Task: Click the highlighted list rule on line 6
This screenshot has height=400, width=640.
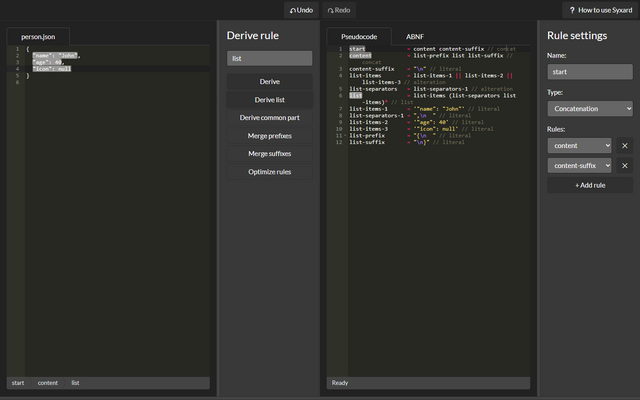Action: click(x=356, y=96)
